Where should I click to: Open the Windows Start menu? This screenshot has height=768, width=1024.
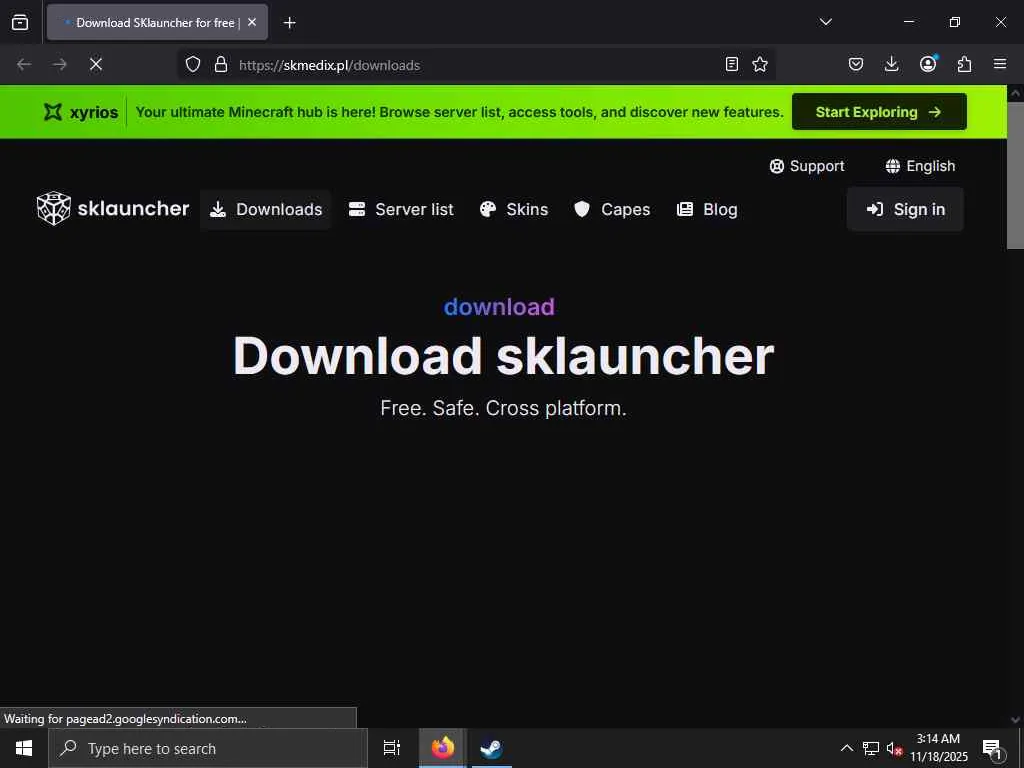(x=24, y=748)
